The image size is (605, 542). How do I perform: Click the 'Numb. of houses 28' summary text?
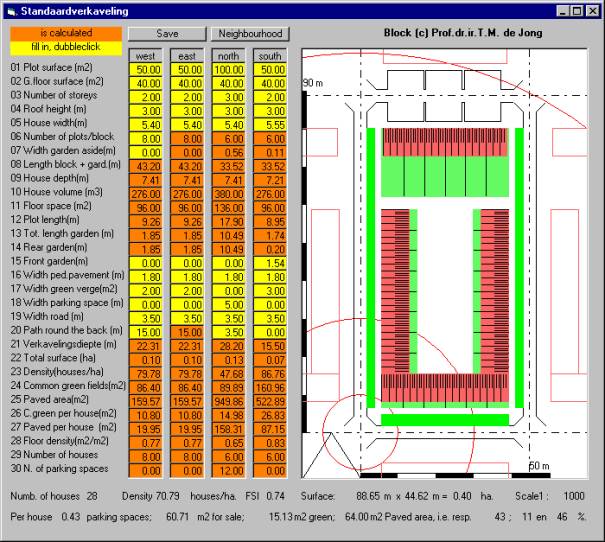54,496
